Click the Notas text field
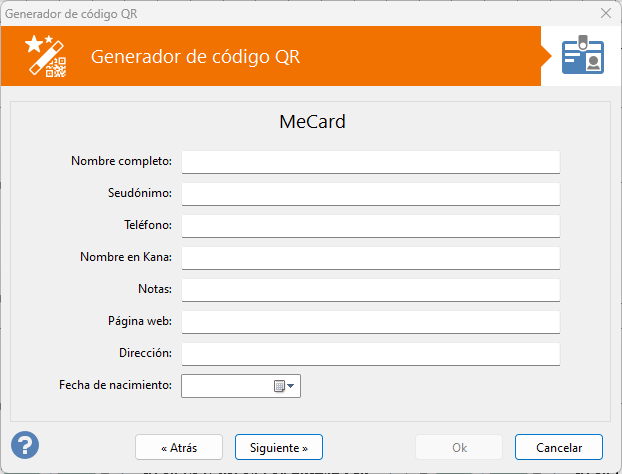 pyautogui.click(x=370, y=290)
